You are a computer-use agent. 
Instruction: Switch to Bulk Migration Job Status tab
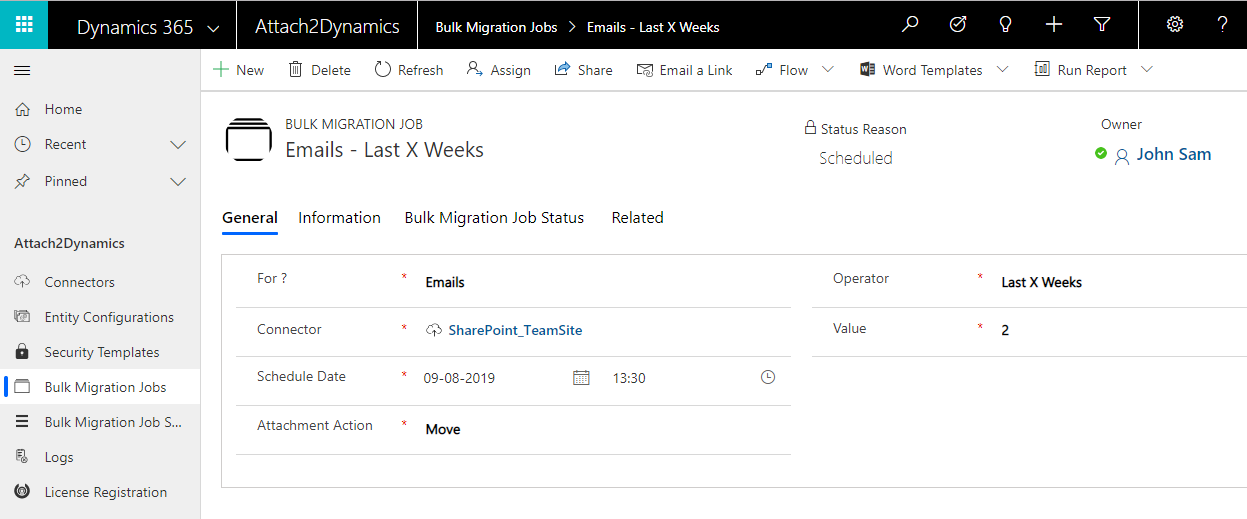tap(494, 218)
